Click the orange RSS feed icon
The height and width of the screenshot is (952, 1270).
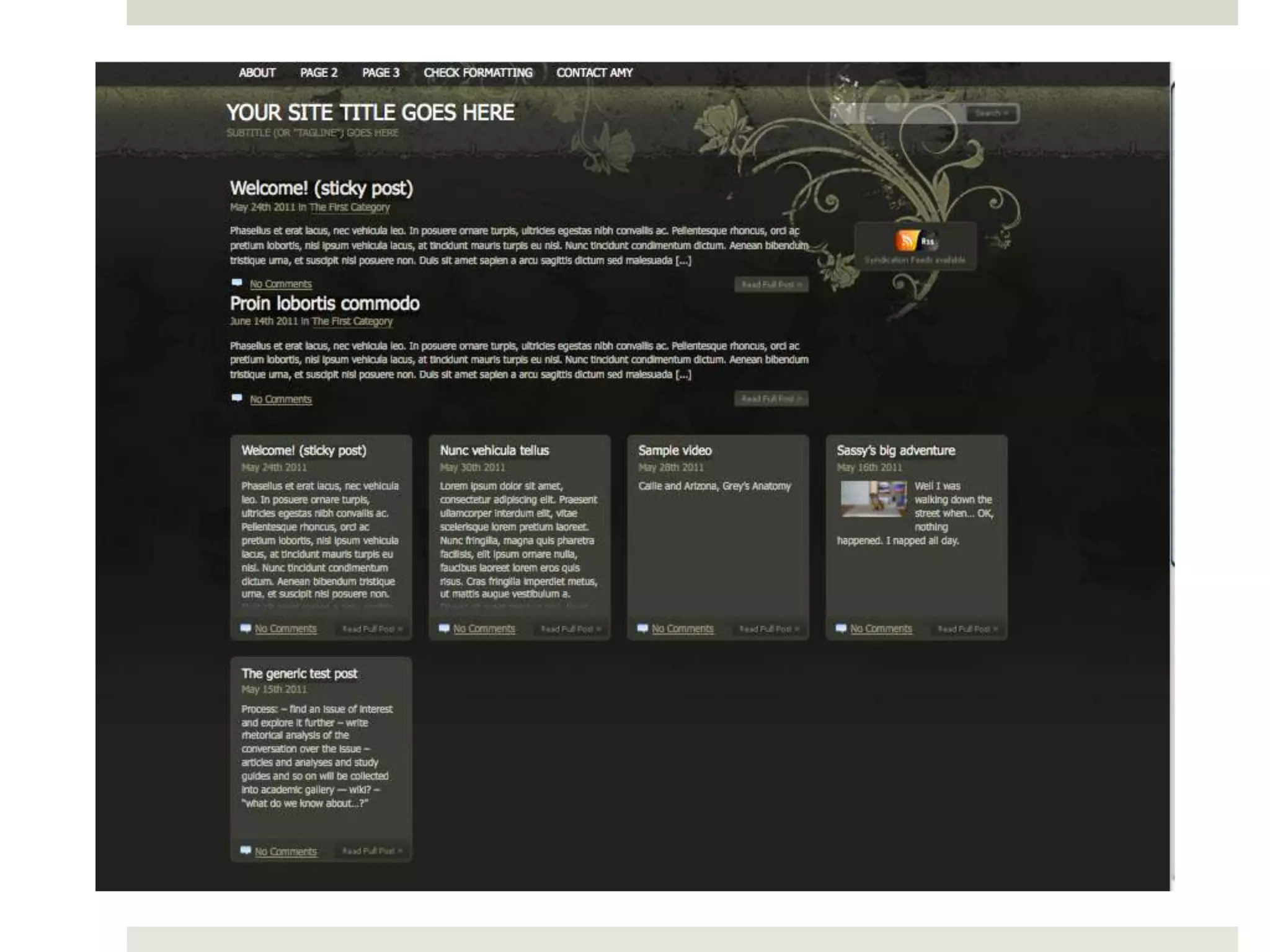point(906,240)
